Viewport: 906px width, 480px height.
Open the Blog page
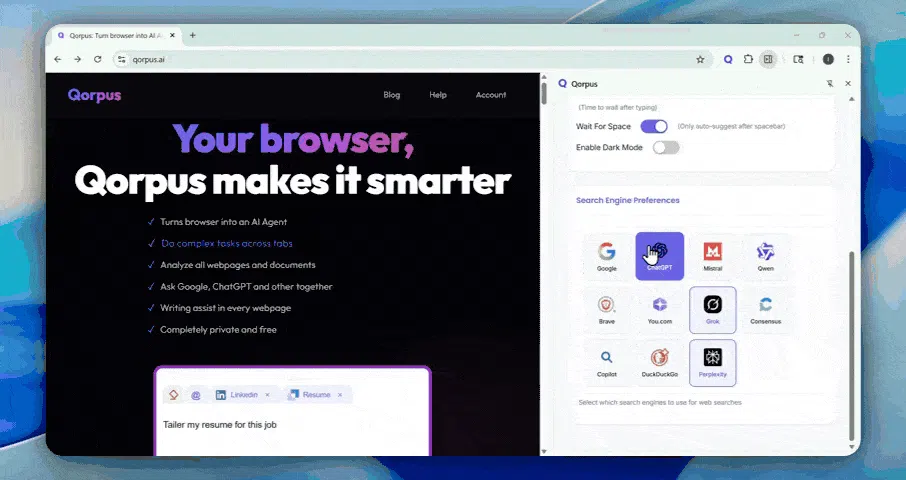[x=391, y=95]
